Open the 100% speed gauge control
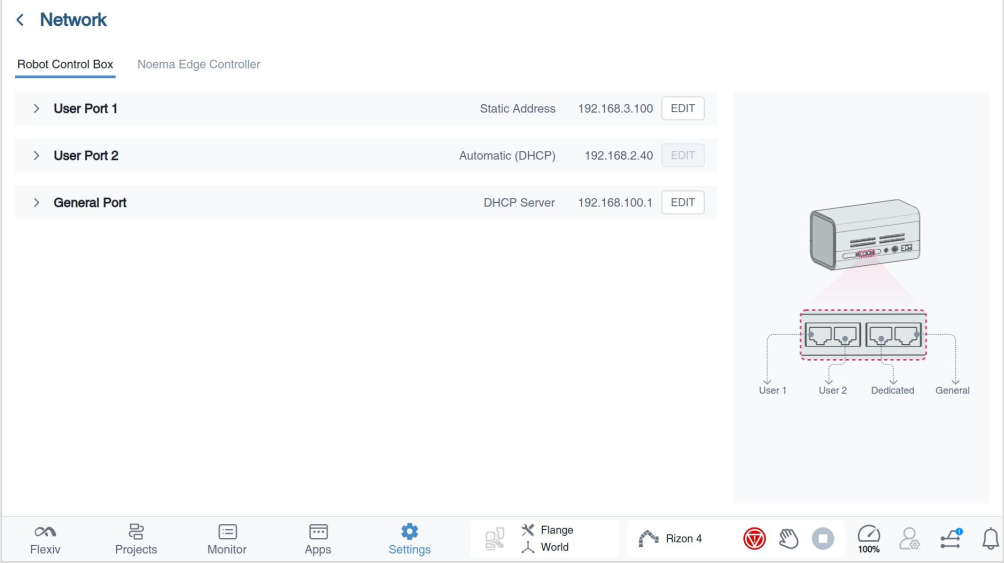 pos(869,539)
